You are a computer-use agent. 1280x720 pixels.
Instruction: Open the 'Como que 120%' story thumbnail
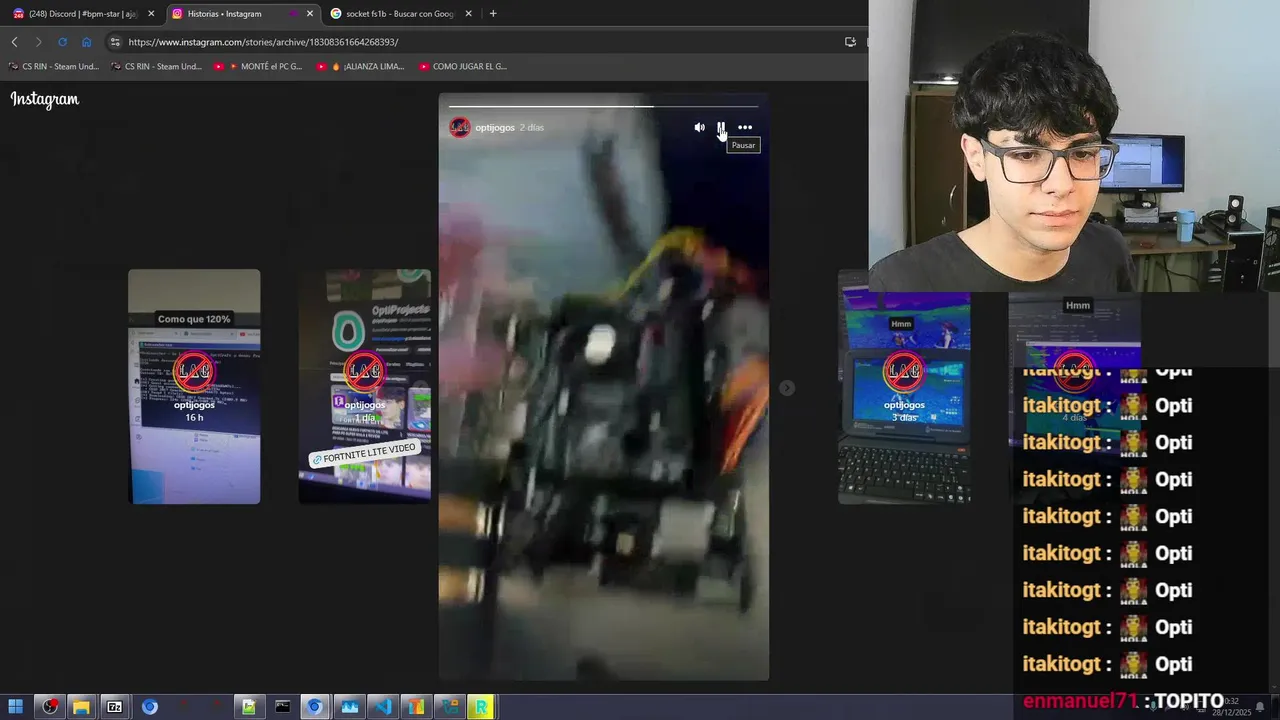(x=194, y=387)
